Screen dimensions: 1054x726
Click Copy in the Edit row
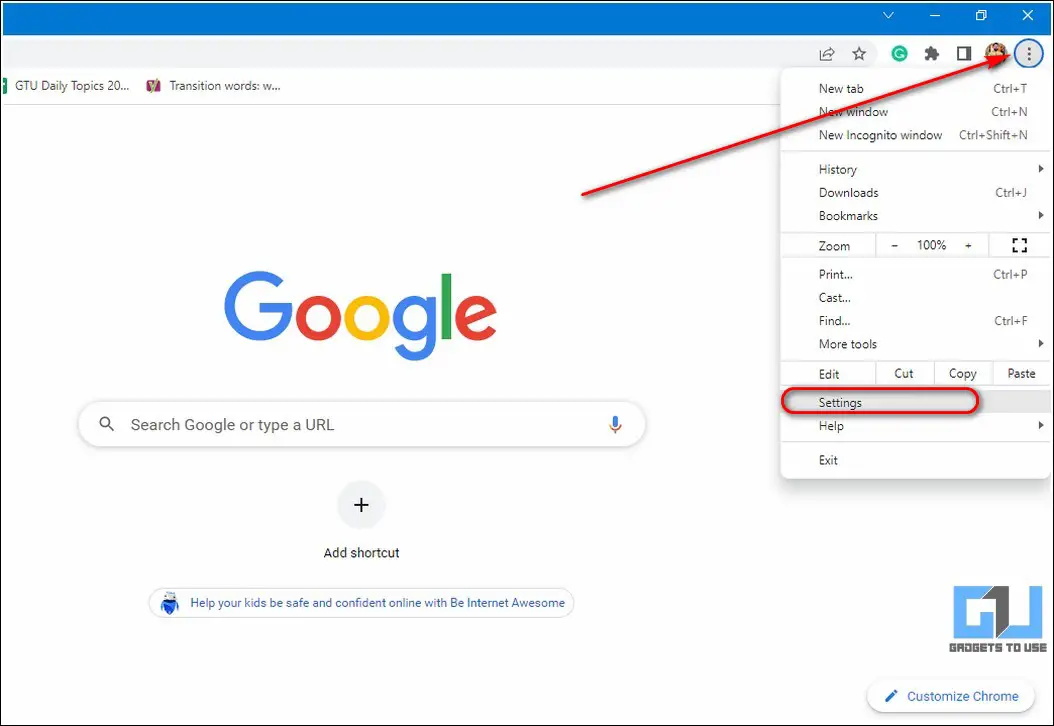click(x=963, y=374)
